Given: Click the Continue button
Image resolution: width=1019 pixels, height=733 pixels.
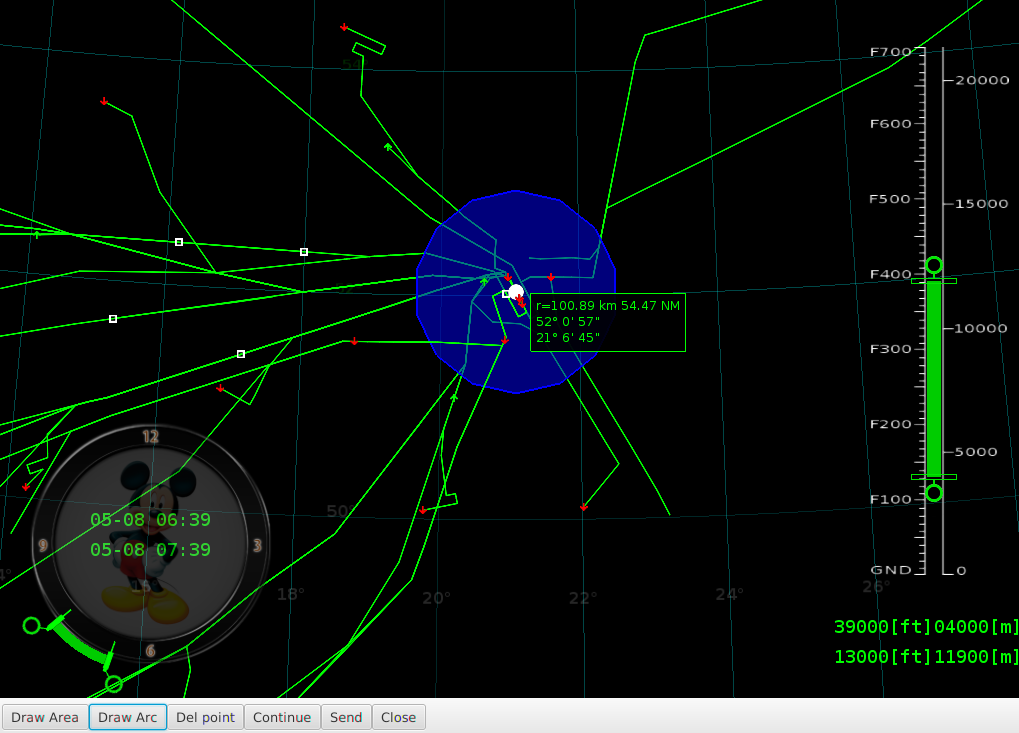Looking at the screenshot, I should pos(282,717).
